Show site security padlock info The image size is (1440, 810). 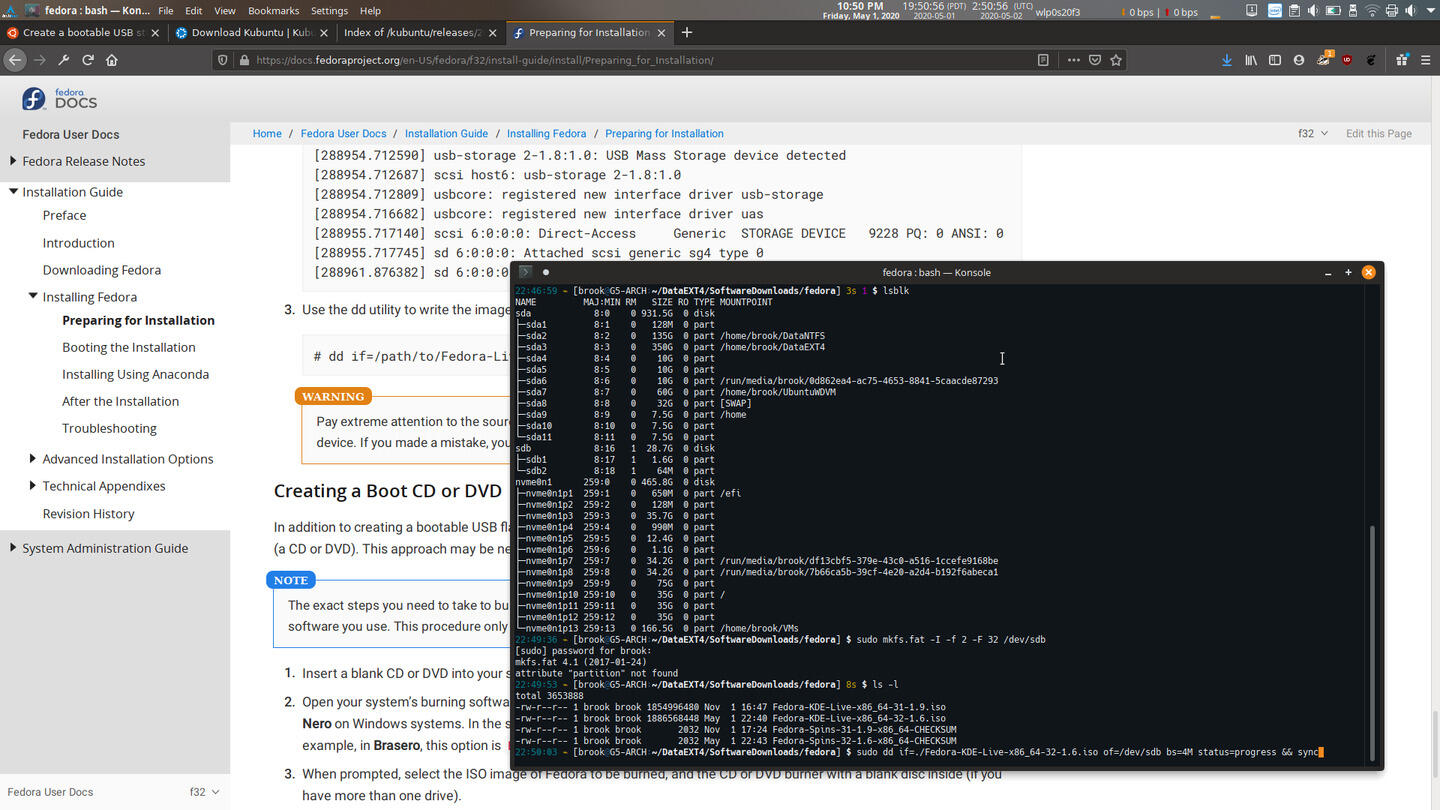tap(244, 60)
